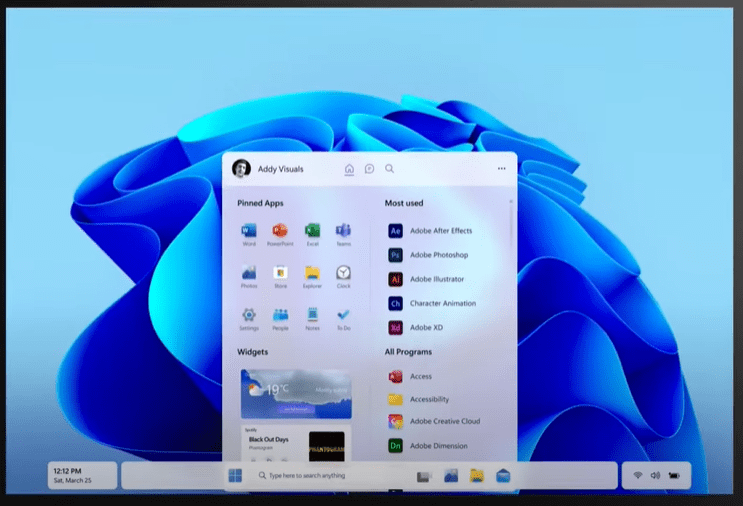Open the Clock pinned app
743x506 pixels.
point(344,276)
